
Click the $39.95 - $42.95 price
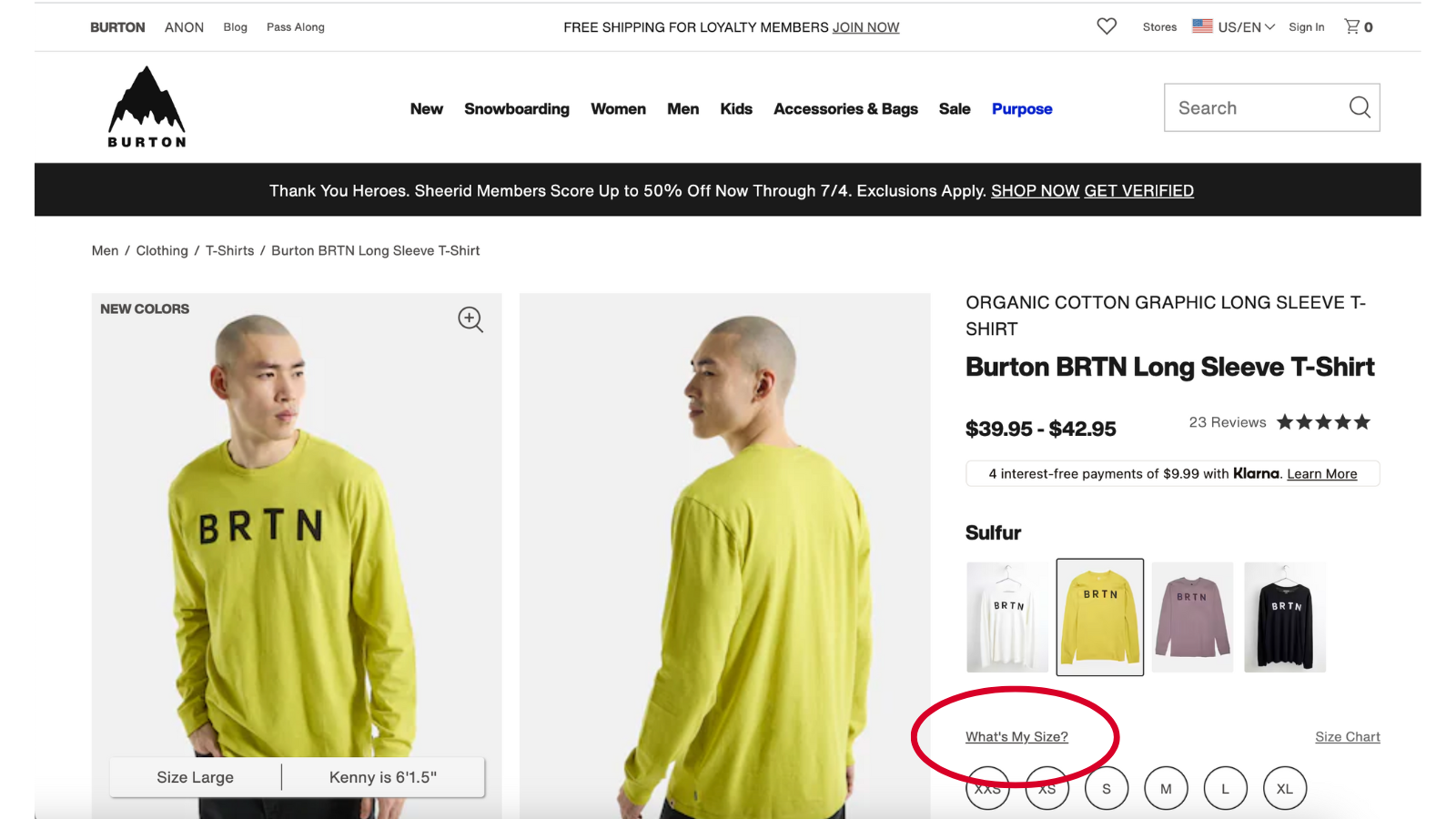point(1040,429)
